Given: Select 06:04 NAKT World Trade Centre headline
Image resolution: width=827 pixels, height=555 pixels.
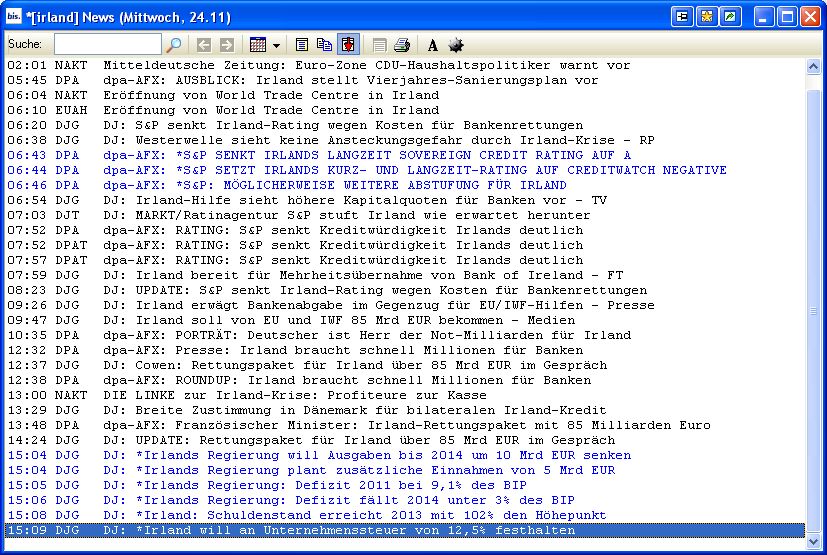Looking at the screenshot, I should click(x=405, y=95).
